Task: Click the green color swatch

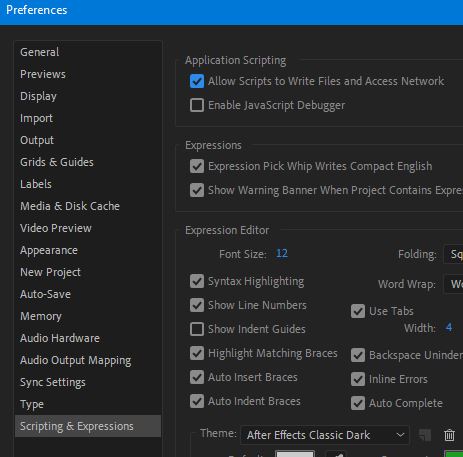Action: point(454,454)
